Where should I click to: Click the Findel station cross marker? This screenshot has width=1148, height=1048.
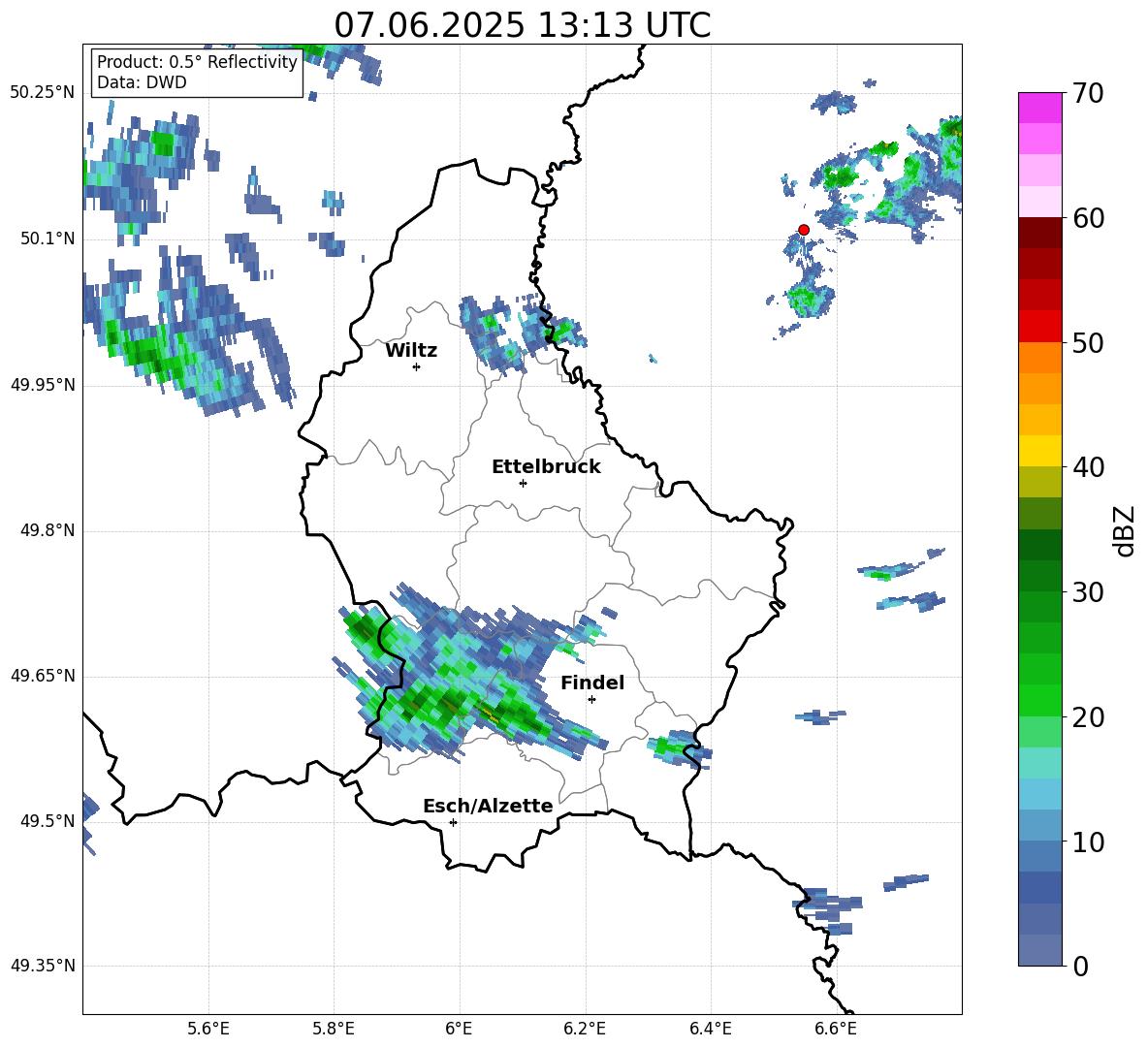[x=591, y=700]
